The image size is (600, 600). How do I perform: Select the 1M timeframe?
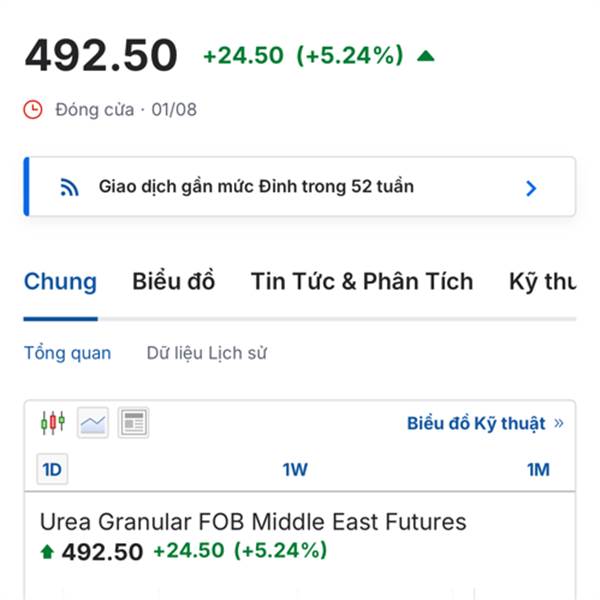coord(538,470)
